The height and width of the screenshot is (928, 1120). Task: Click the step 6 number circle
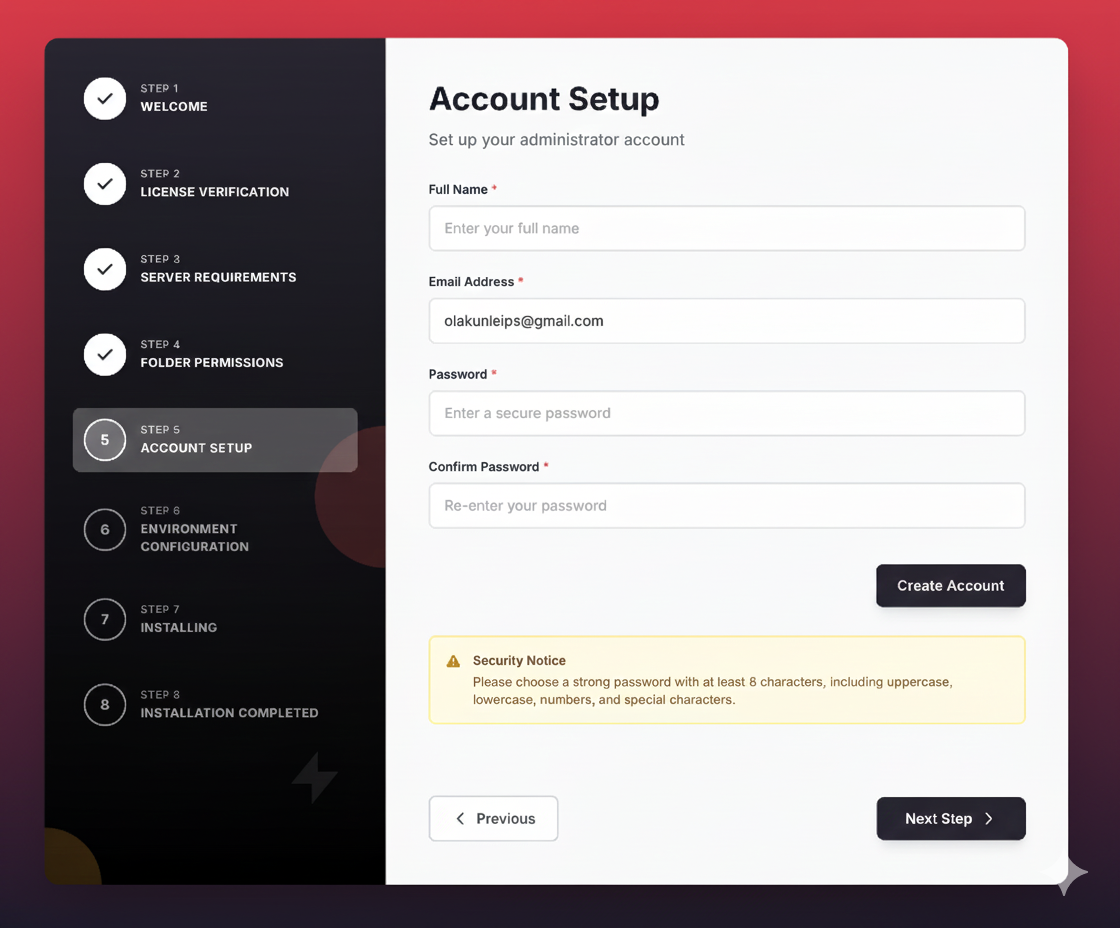click(105, 530)
